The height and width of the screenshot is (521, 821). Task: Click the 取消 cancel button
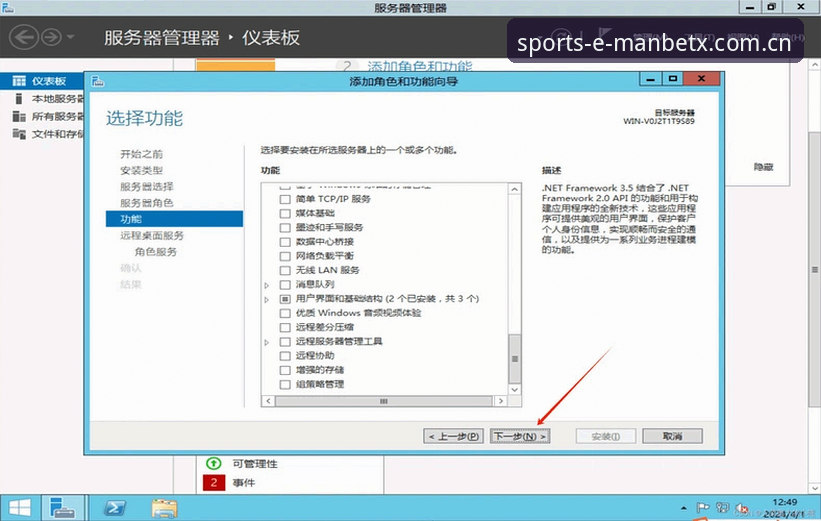pos(672,436)
